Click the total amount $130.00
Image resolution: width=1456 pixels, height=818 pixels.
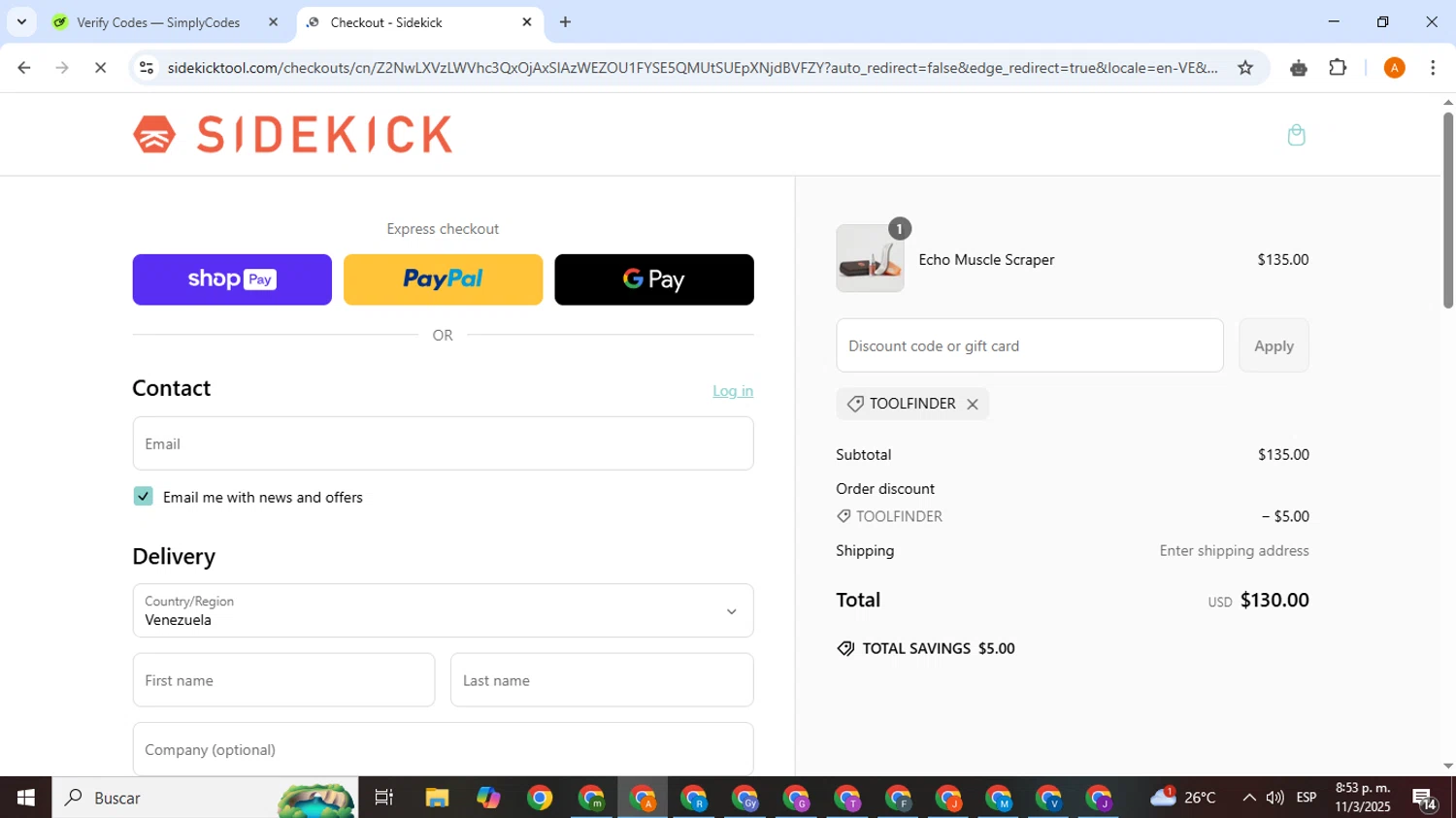tap(1274, 601)
